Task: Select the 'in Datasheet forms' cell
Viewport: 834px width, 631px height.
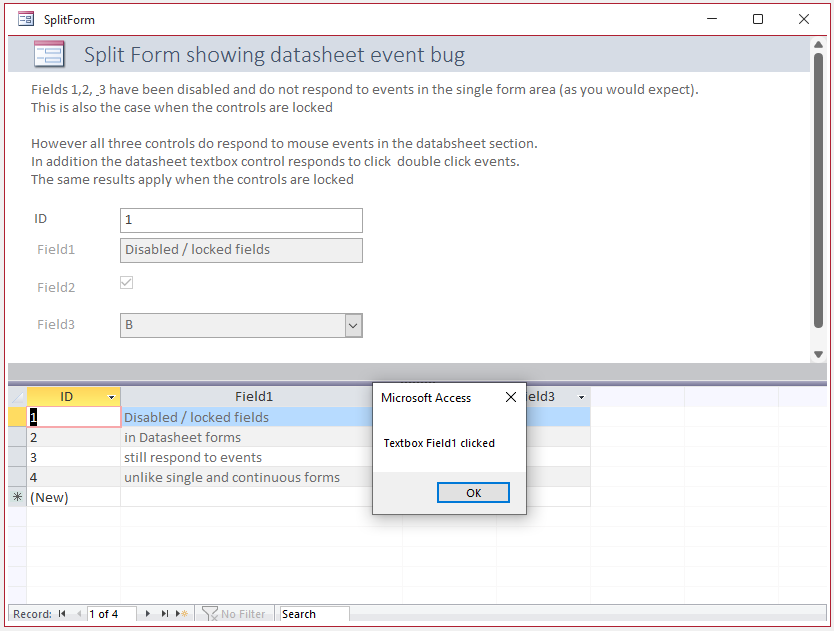Action: click(x=247, y=437)
